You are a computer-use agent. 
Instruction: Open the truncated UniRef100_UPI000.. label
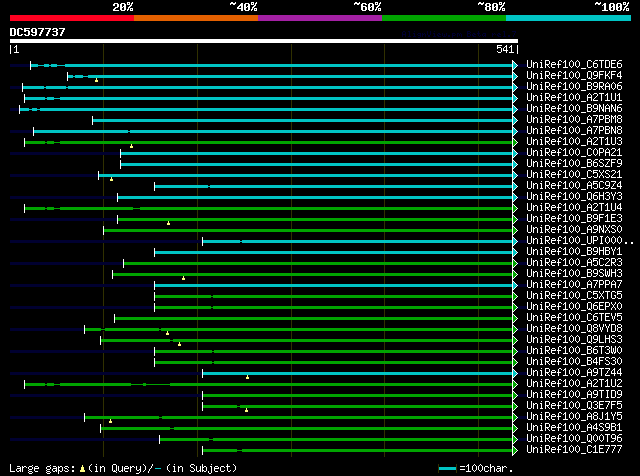pos(579,241)
